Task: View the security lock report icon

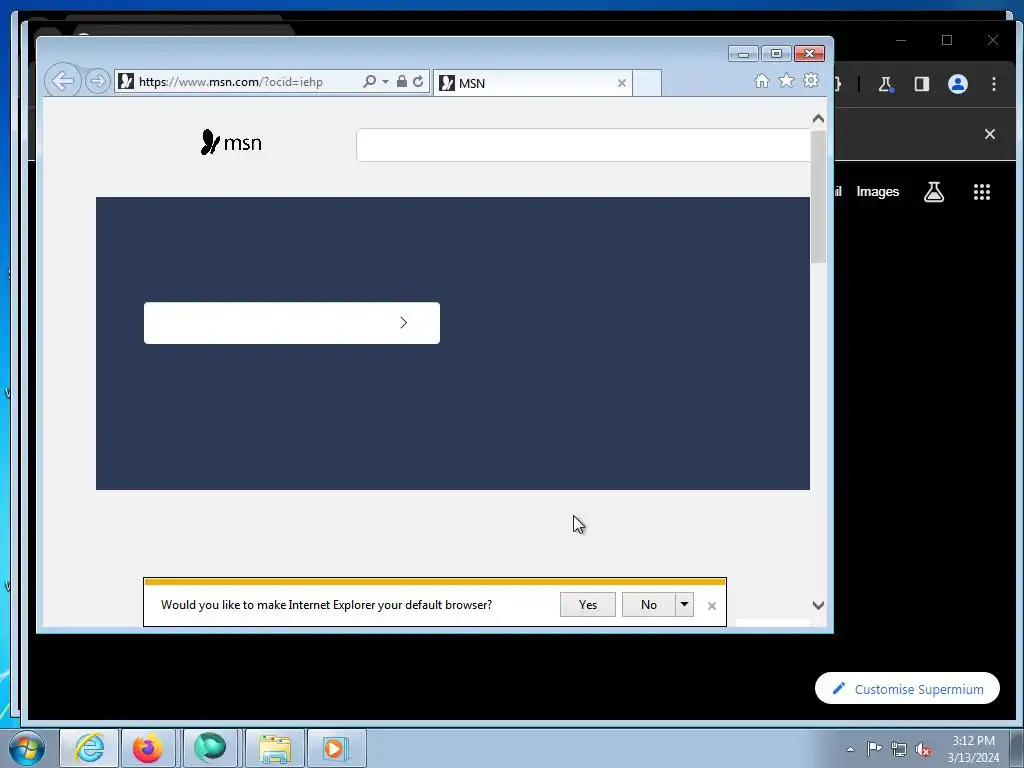Action: [x=402, y=82]
